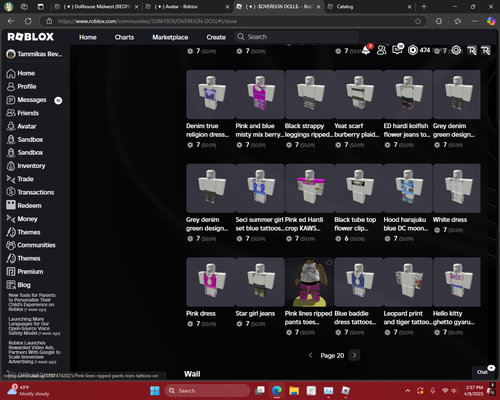Open the Windows Start menu

pyautogui.click(x=155, y=390)
